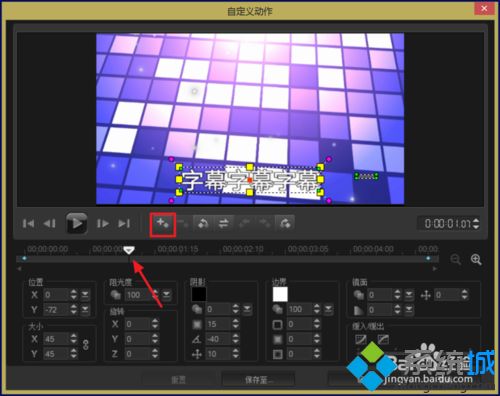The image size is (500, 396).
Task: Click the Position X value field
Action: click(56, 295)
